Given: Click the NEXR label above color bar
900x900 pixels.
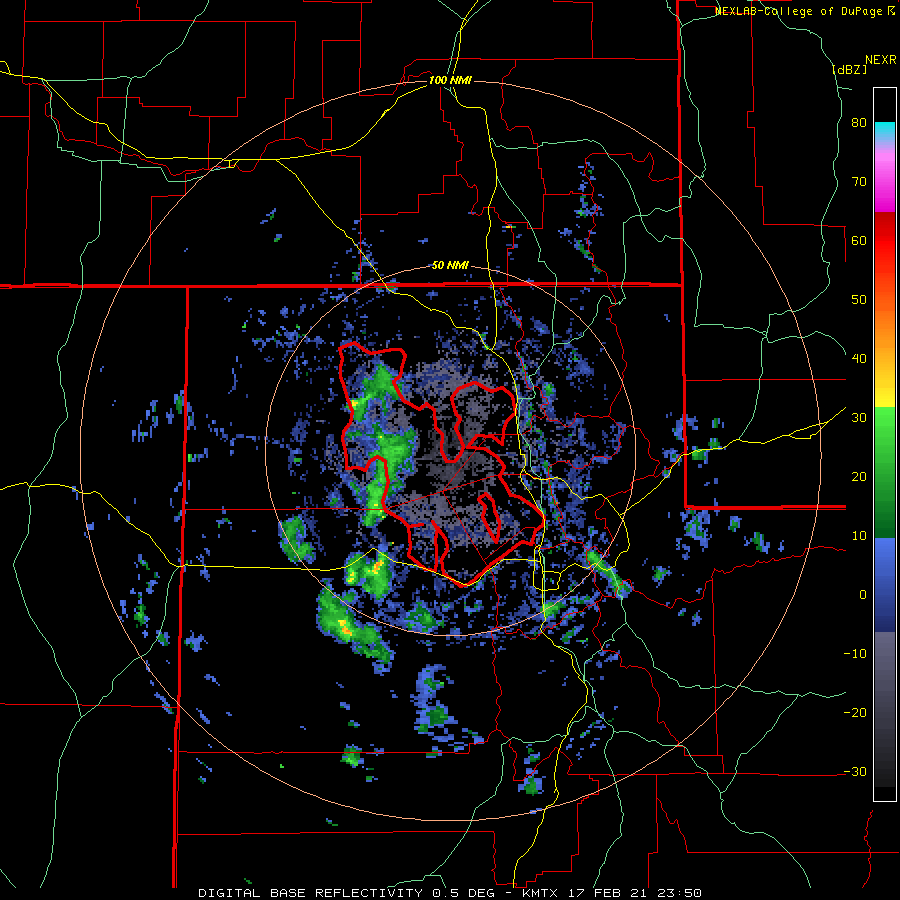Looking at the screenshot, I should (x=880, y=60).
